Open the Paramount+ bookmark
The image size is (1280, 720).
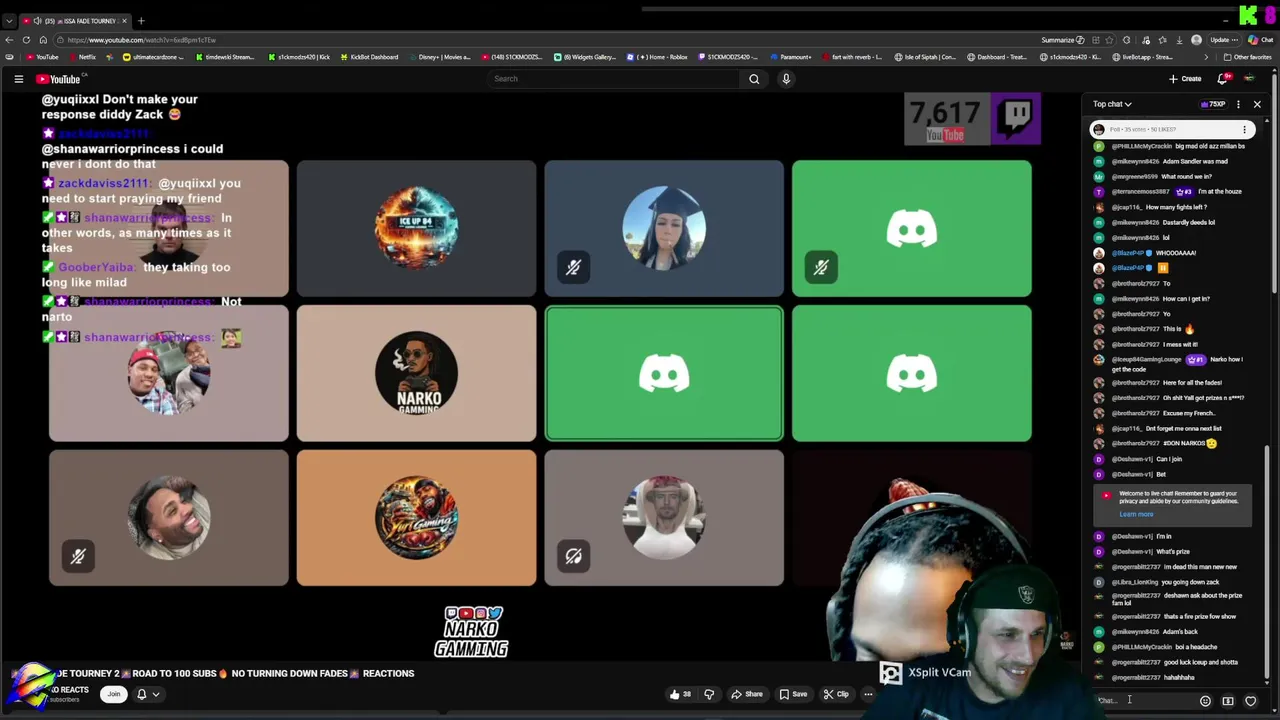tap(790, 57)
